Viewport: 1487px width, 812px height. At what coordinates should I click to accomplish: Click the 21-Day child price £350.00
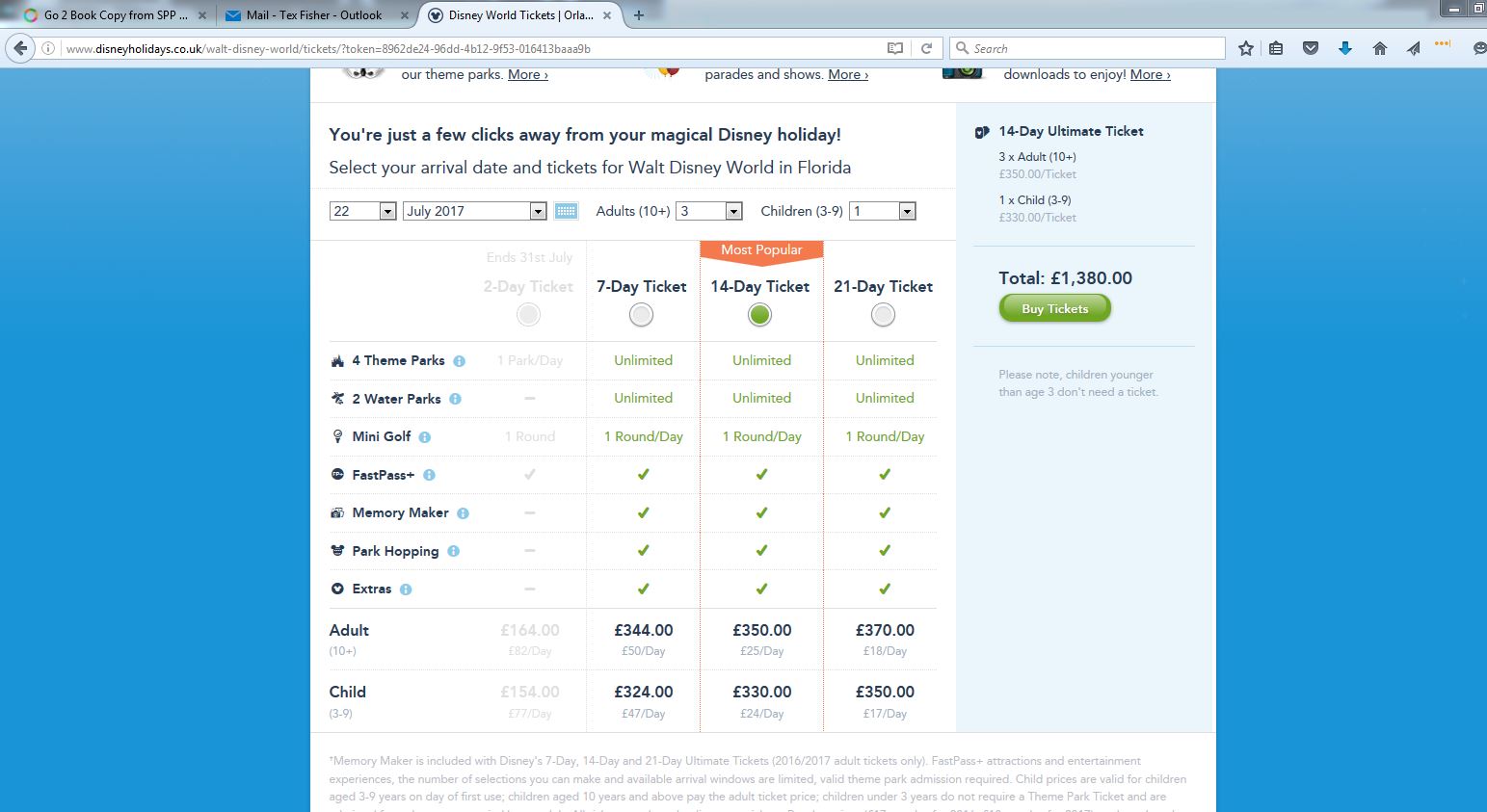885,692
